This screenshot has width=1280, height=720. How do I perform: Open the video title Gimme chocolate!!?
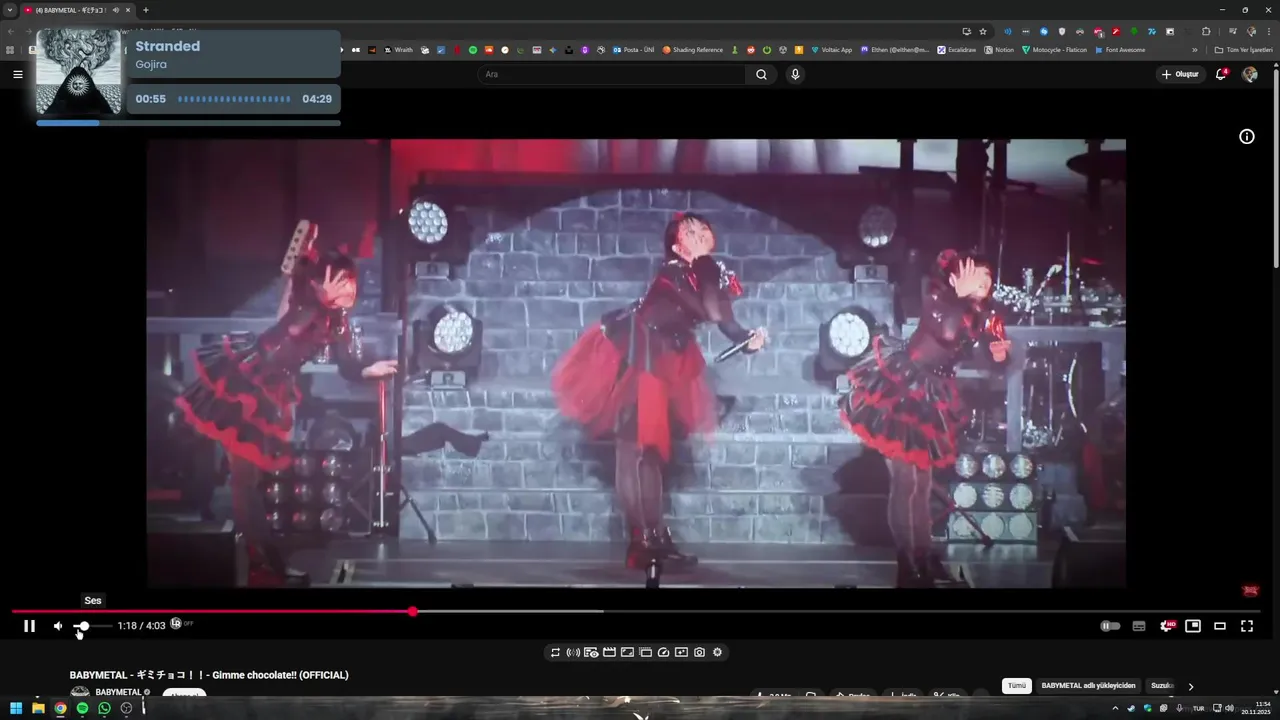pyautogui.click(x=209, y=675)
